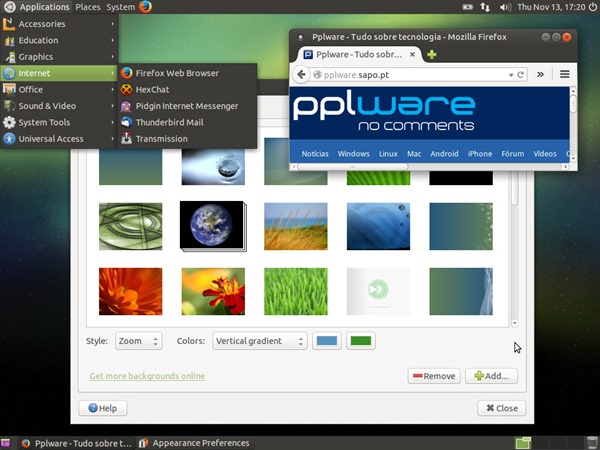Switch to Appearance Preferences taskbar button
Image resolution: width=600 pixels, height=450 pixels.
(195, 443)
